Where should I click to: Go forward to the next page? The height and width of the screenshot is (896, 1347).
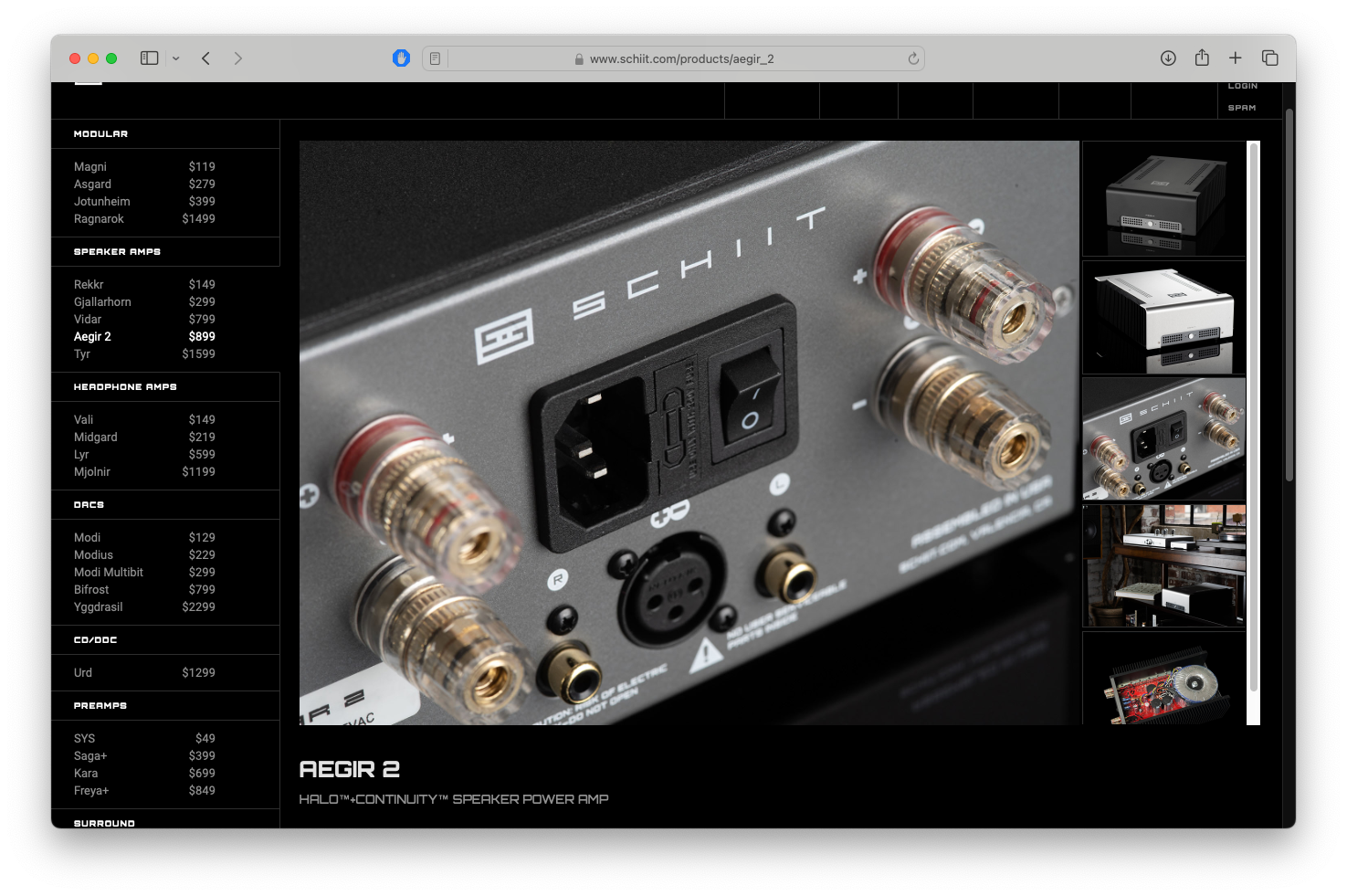tap(238, 58)
